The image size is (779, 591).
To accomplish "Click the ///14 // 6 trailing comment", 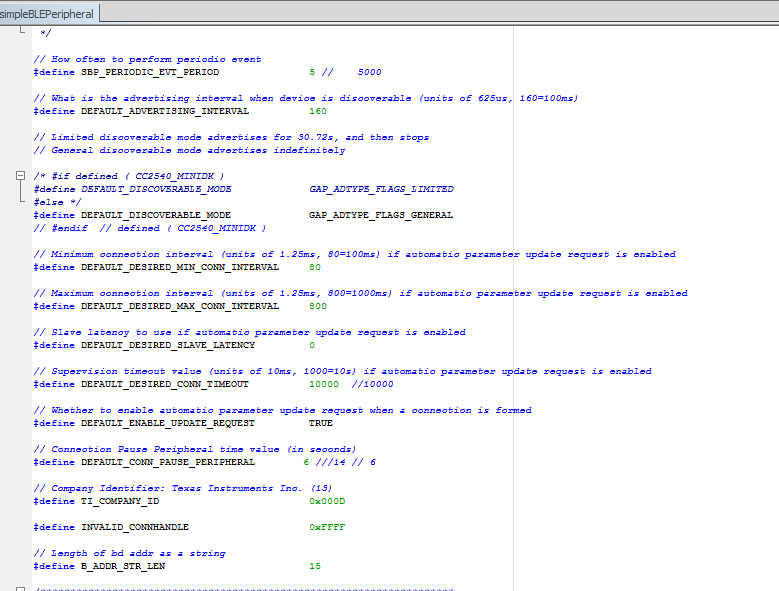I will [x=346, y=462].
